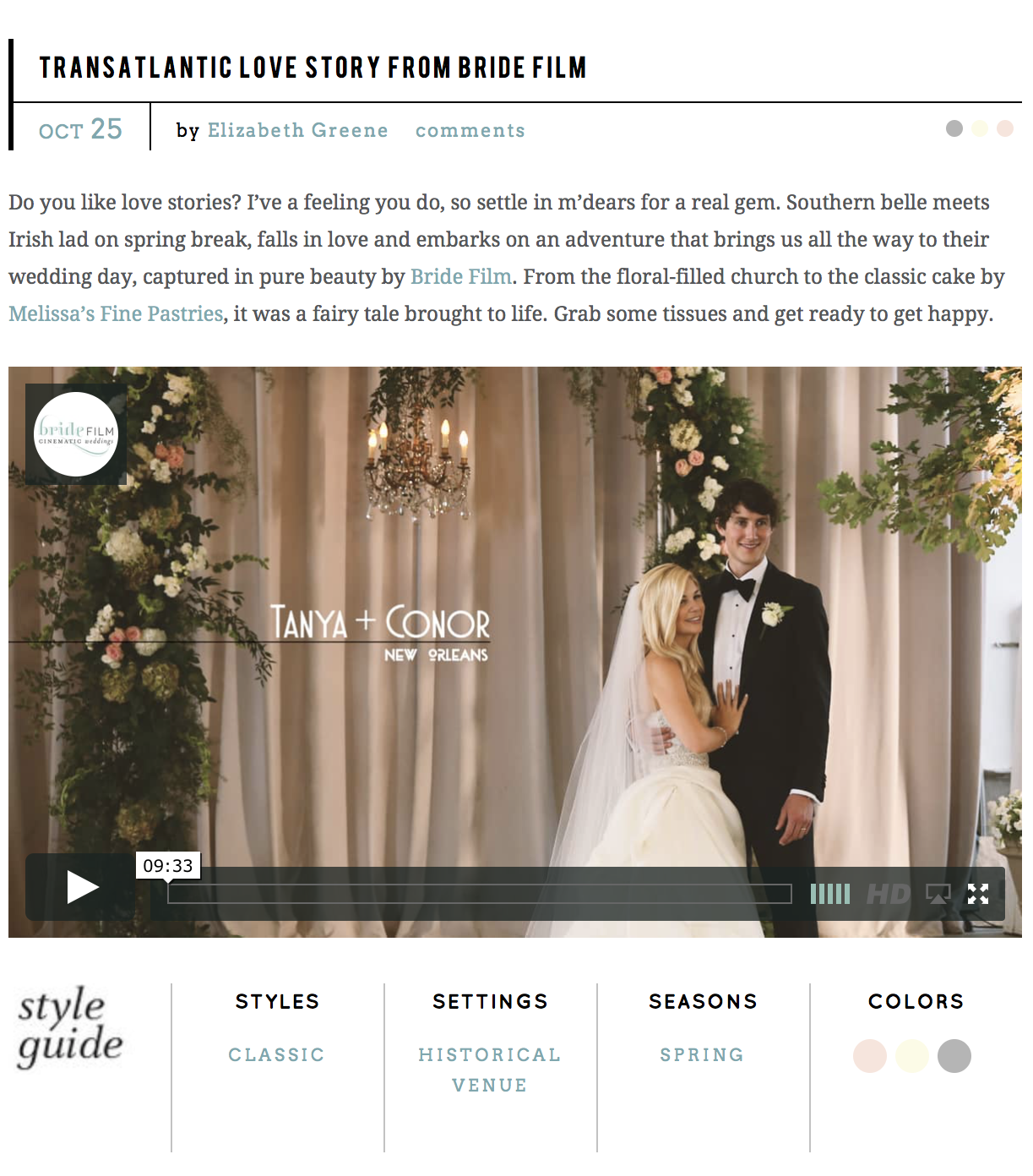The width and height of the screenshot is (1033, 1176).
Task: Select the gray dot in the post header
Action: click(954, 128)
